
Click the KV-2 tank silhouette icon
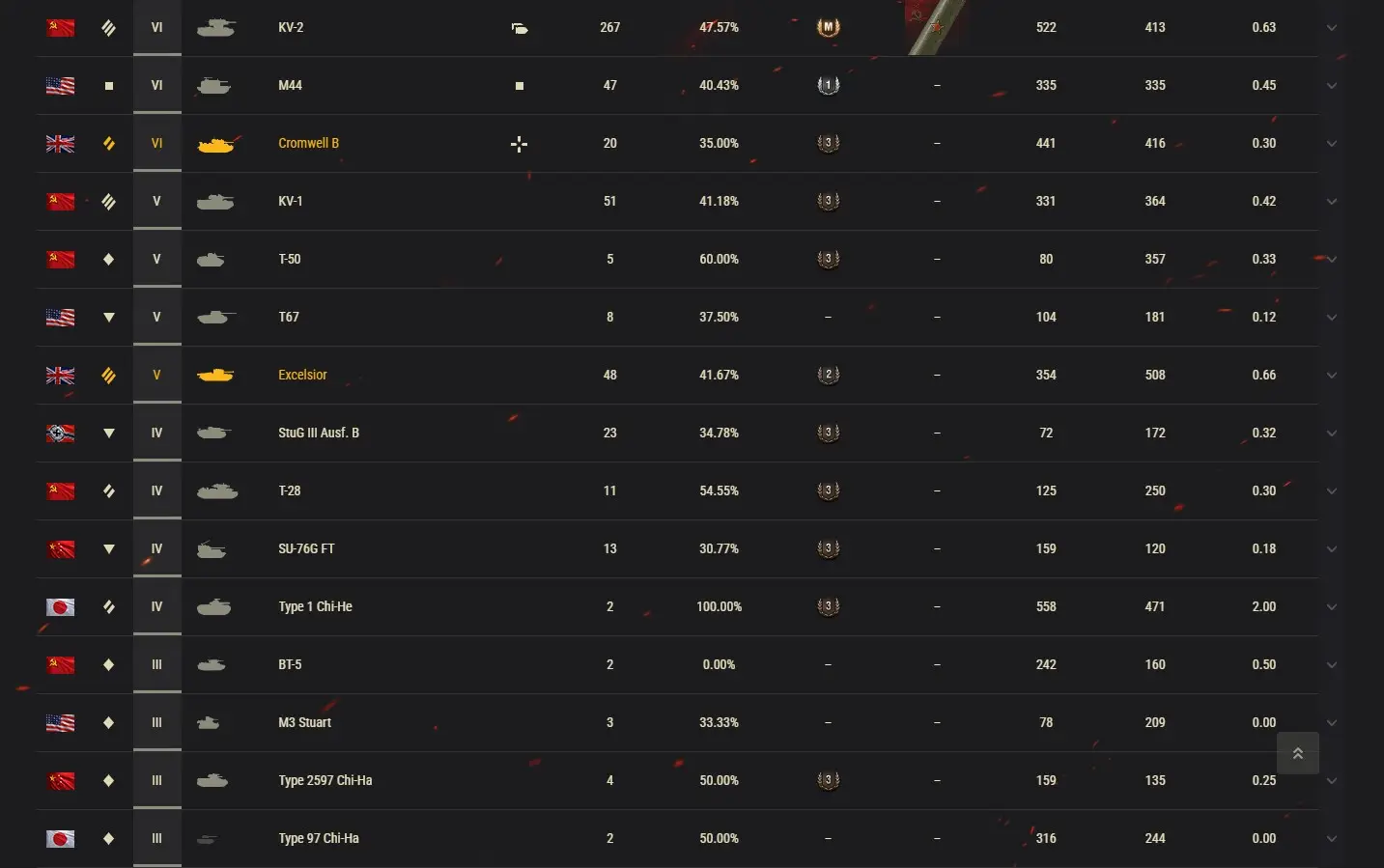215,28
